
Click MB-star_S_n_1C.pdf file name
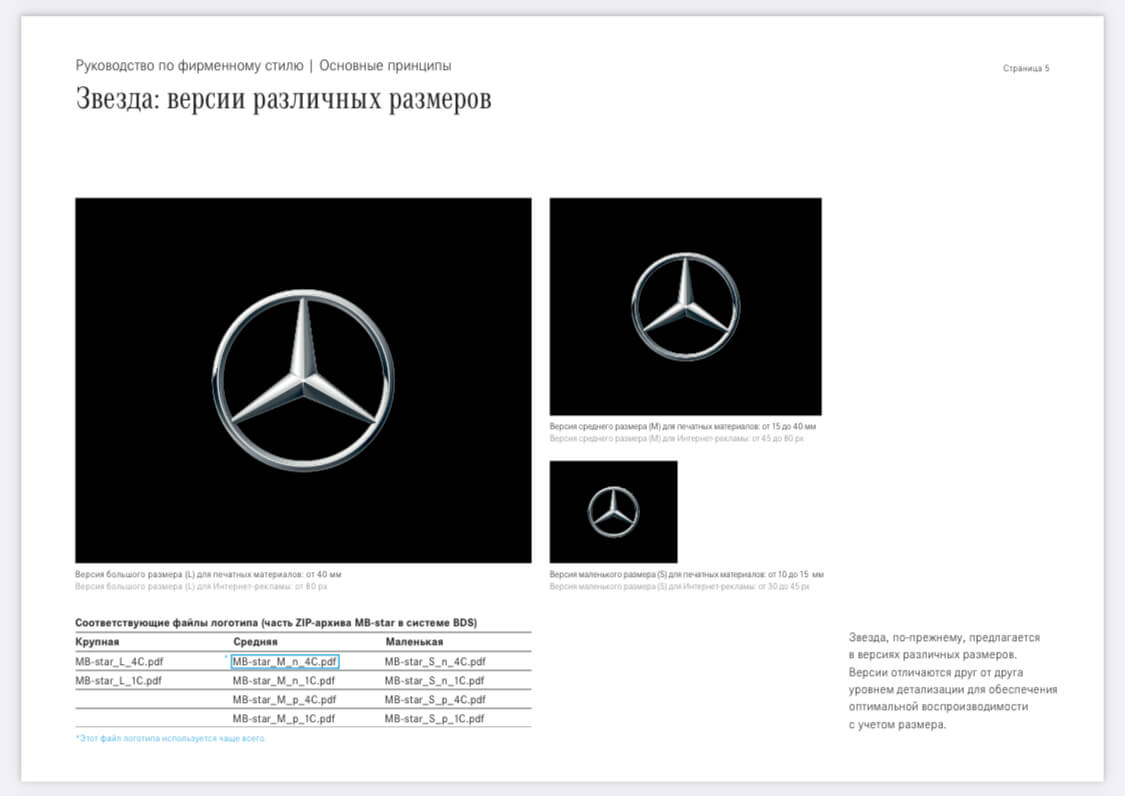[x=434, y=680]
